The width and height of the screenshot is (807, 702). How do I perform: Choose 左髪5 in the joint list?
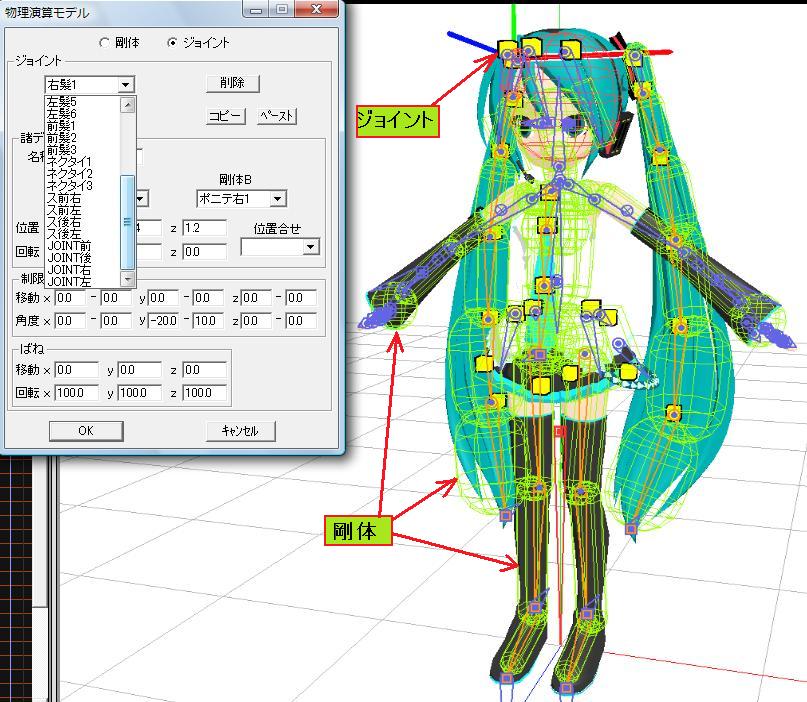tap(62, 101)
